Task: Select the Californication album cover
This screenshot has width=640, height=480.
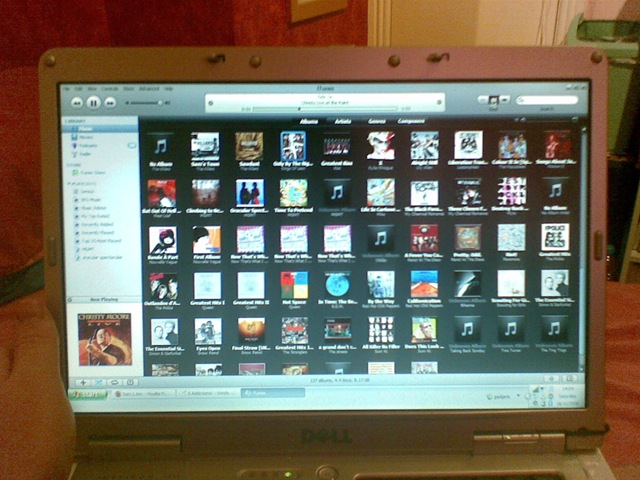Action: pyautogui.click(x=424, y=284)
